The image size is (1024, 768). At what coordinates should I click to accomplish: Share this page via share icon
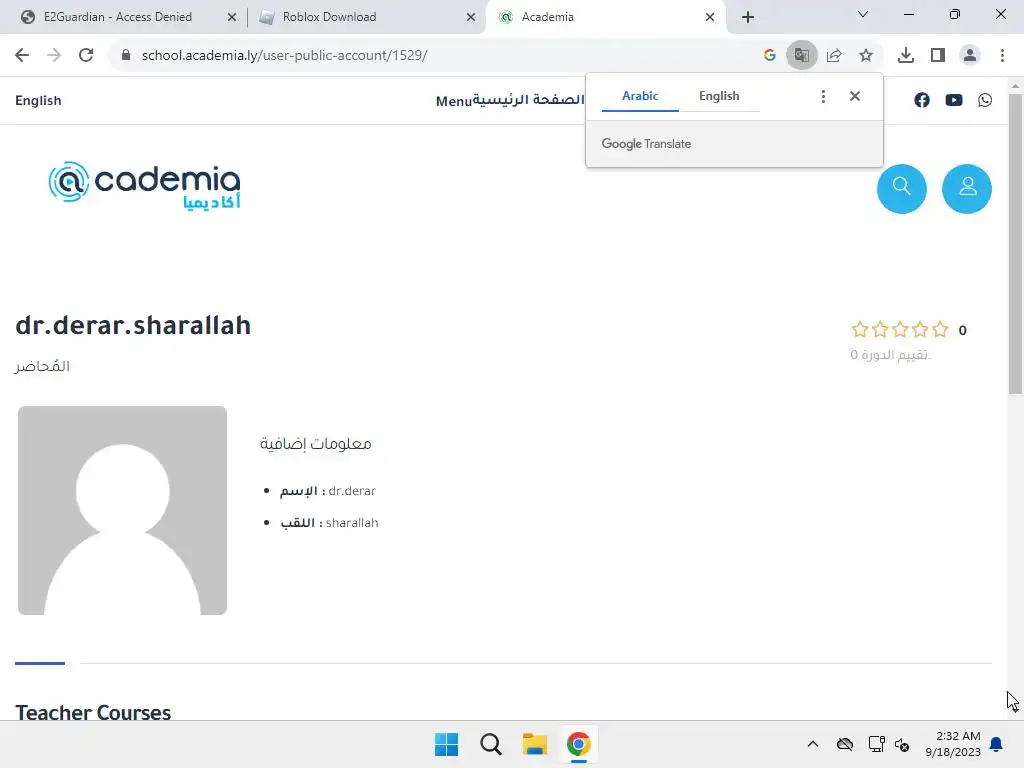pyautogui.click(x=834, y=55)
